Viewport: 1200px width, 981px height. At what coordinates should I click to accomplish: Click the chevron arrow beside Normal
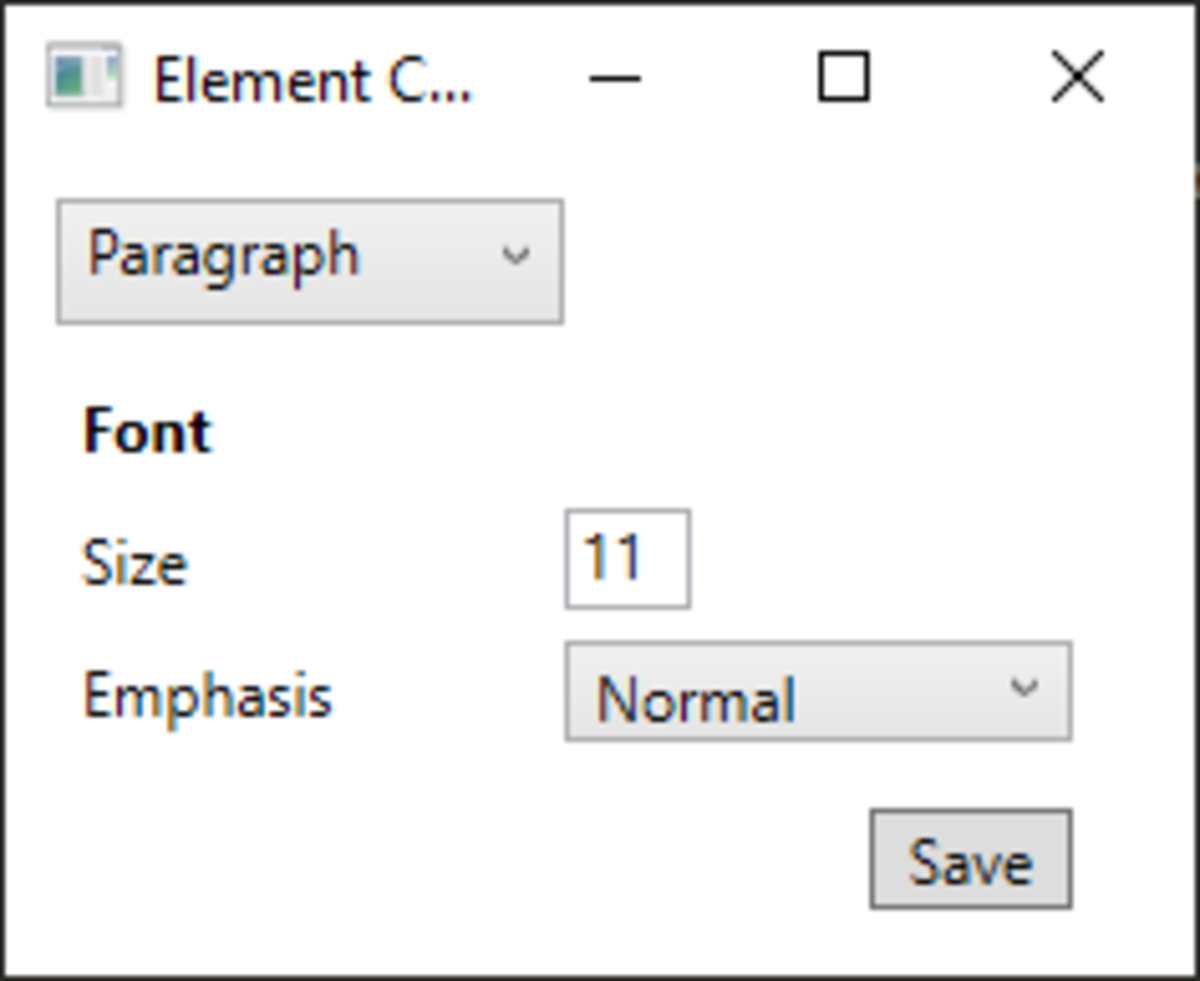click(x=1023, y=688)
